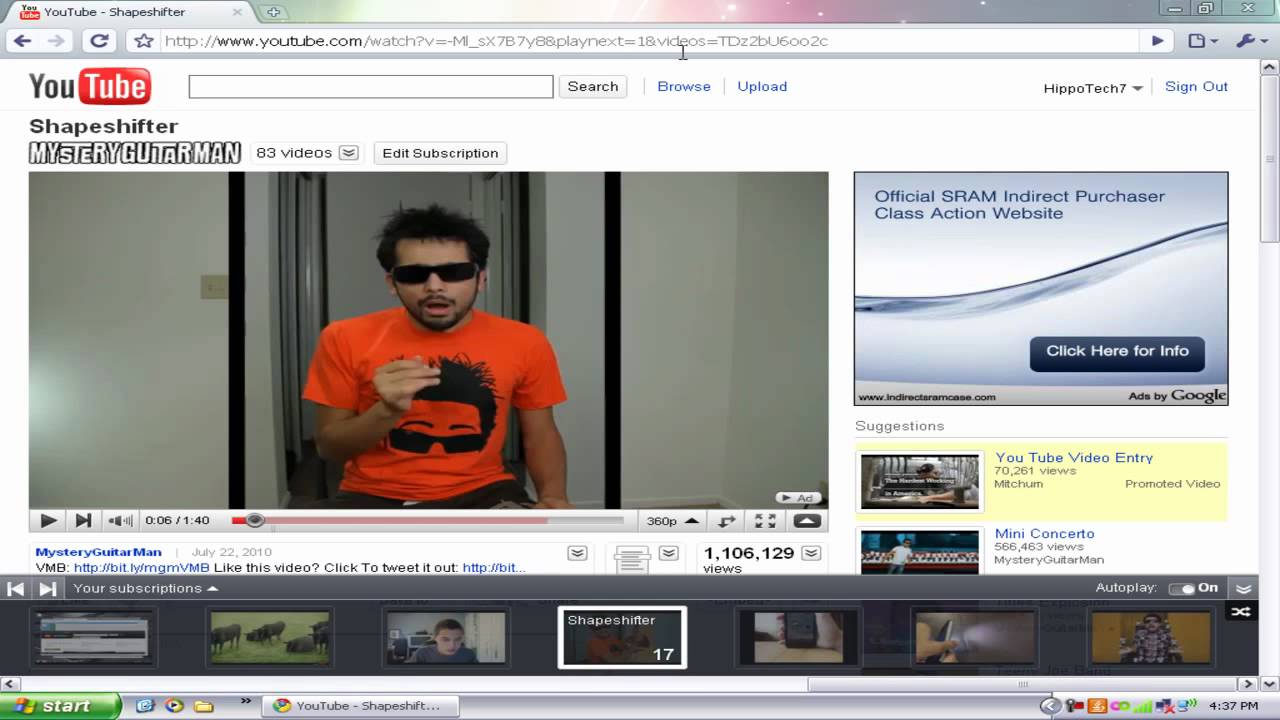Open the Windows start menu
Viewport: 1280px width, 720px height.
click(60, 705)
